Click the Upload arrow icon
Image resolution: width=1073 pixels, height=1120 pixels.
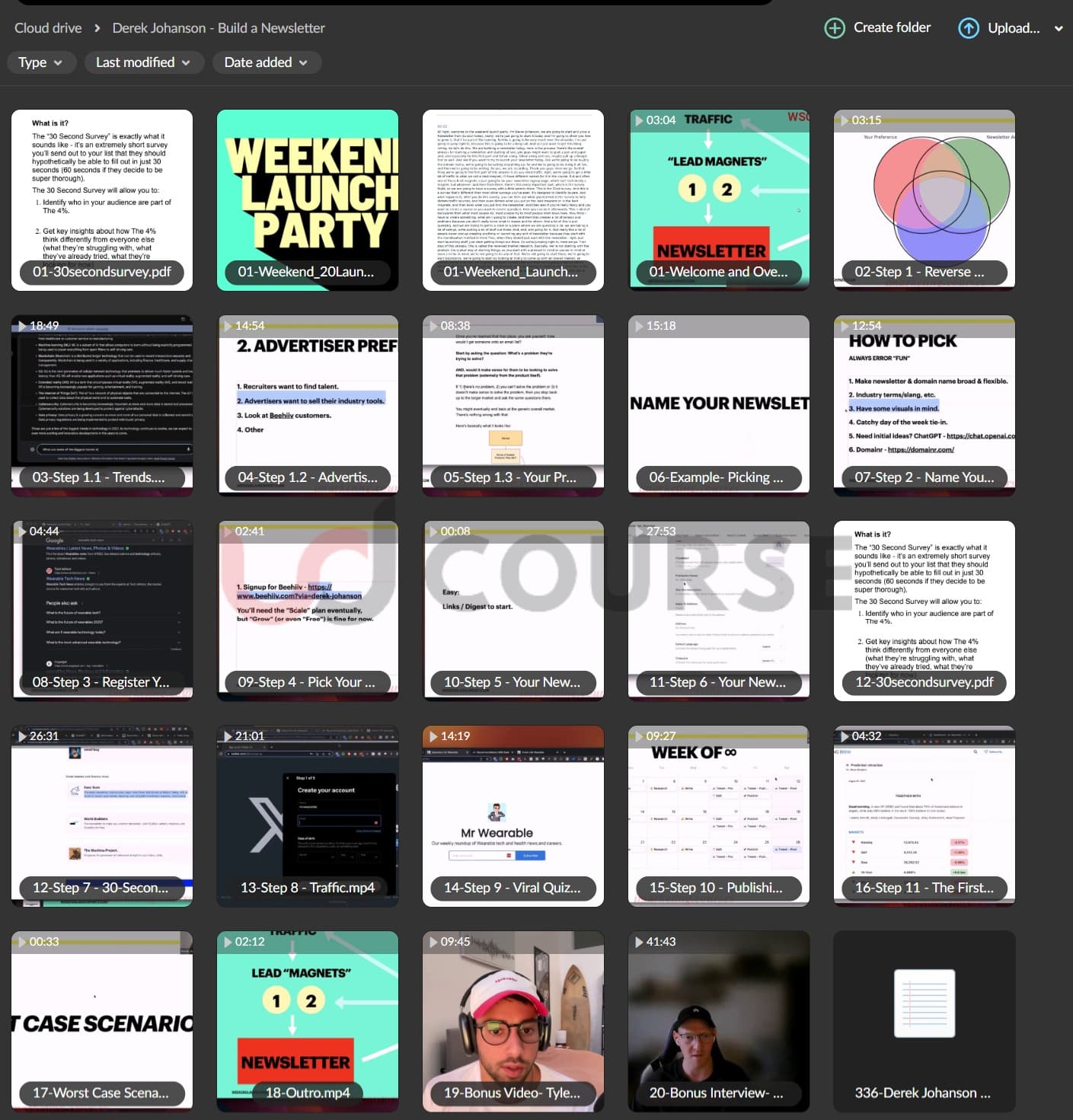click(968, 28)
